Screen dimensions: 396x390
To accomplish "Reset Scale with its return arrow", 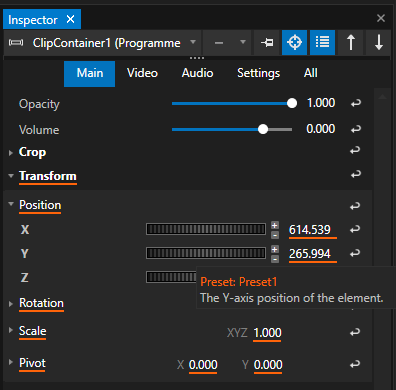I will coord(355,332).
